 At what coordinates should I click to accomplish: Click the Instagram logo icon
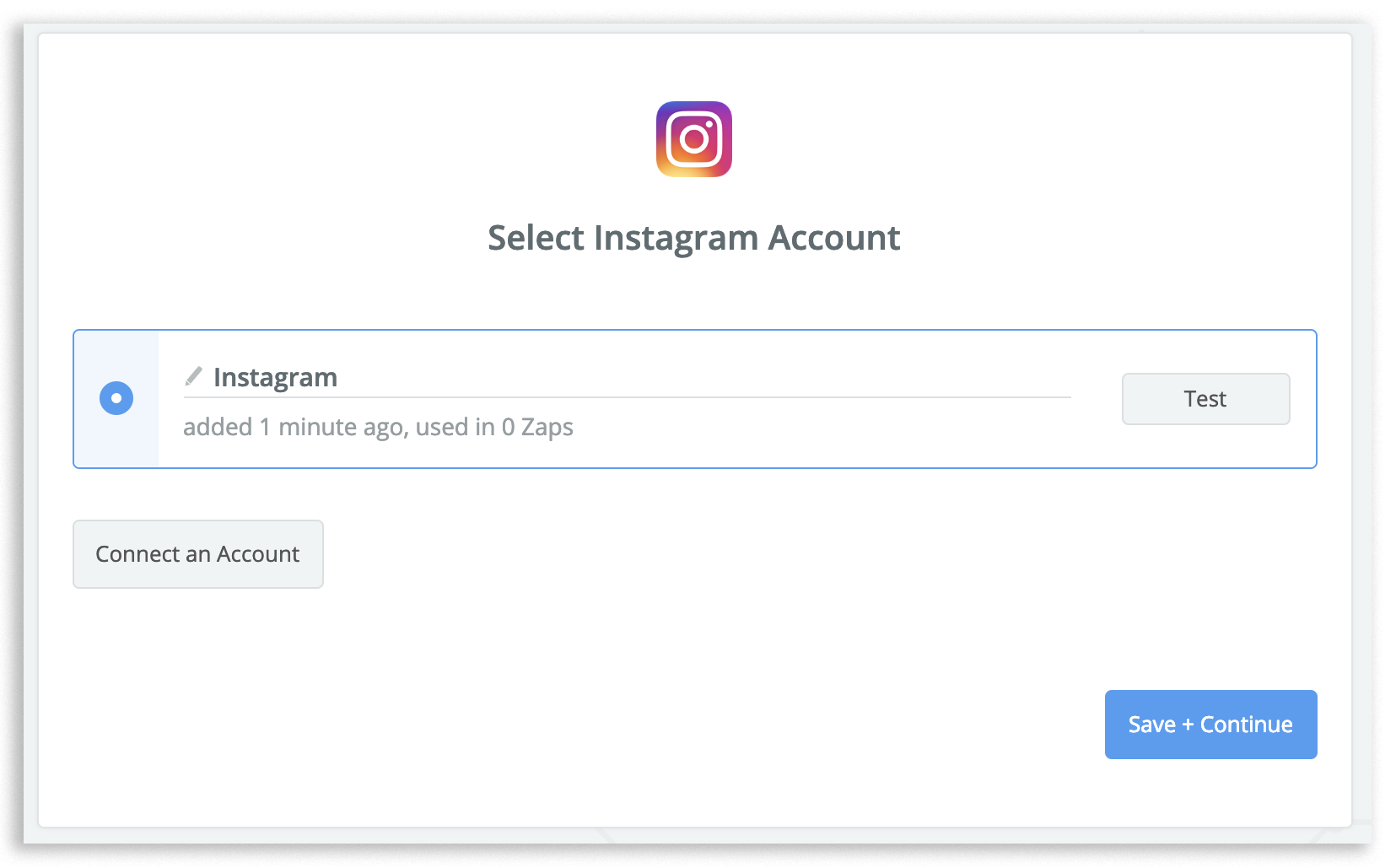(x=693, y=139)
